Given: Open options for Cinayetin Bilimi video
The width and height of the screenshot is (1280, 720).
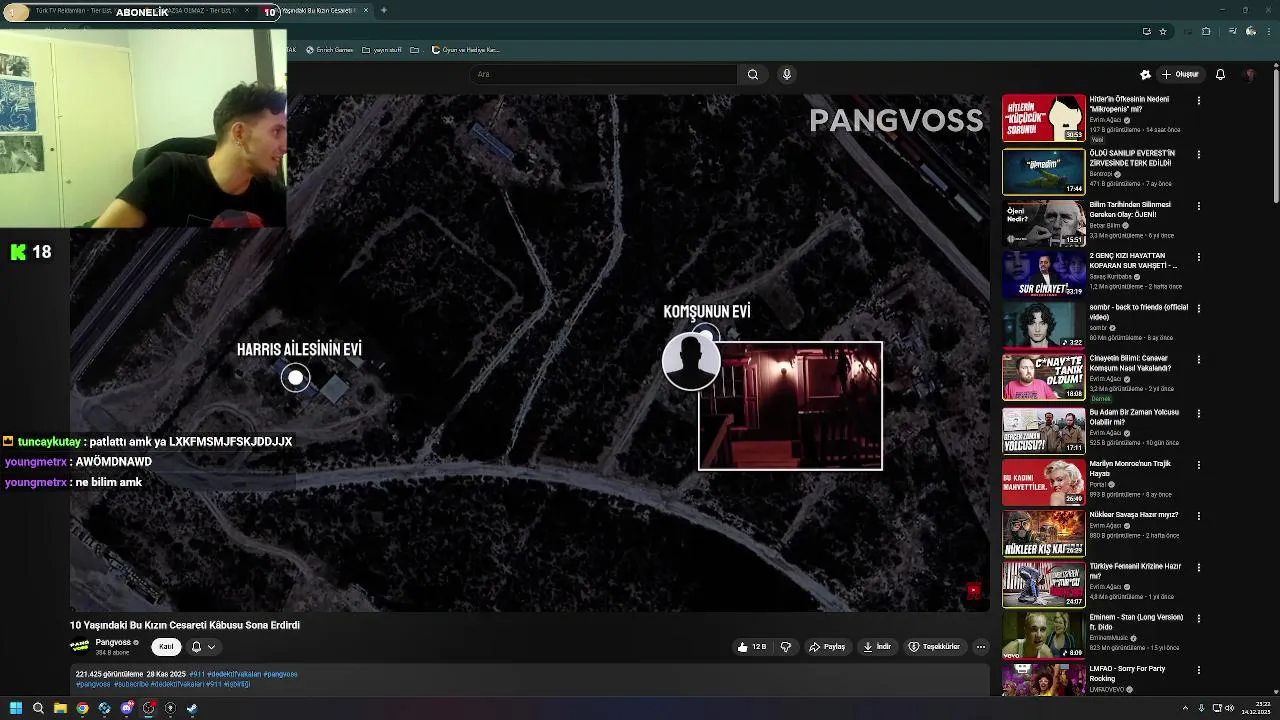Looking at the screenshot, I should click(x=1198, y=360).
